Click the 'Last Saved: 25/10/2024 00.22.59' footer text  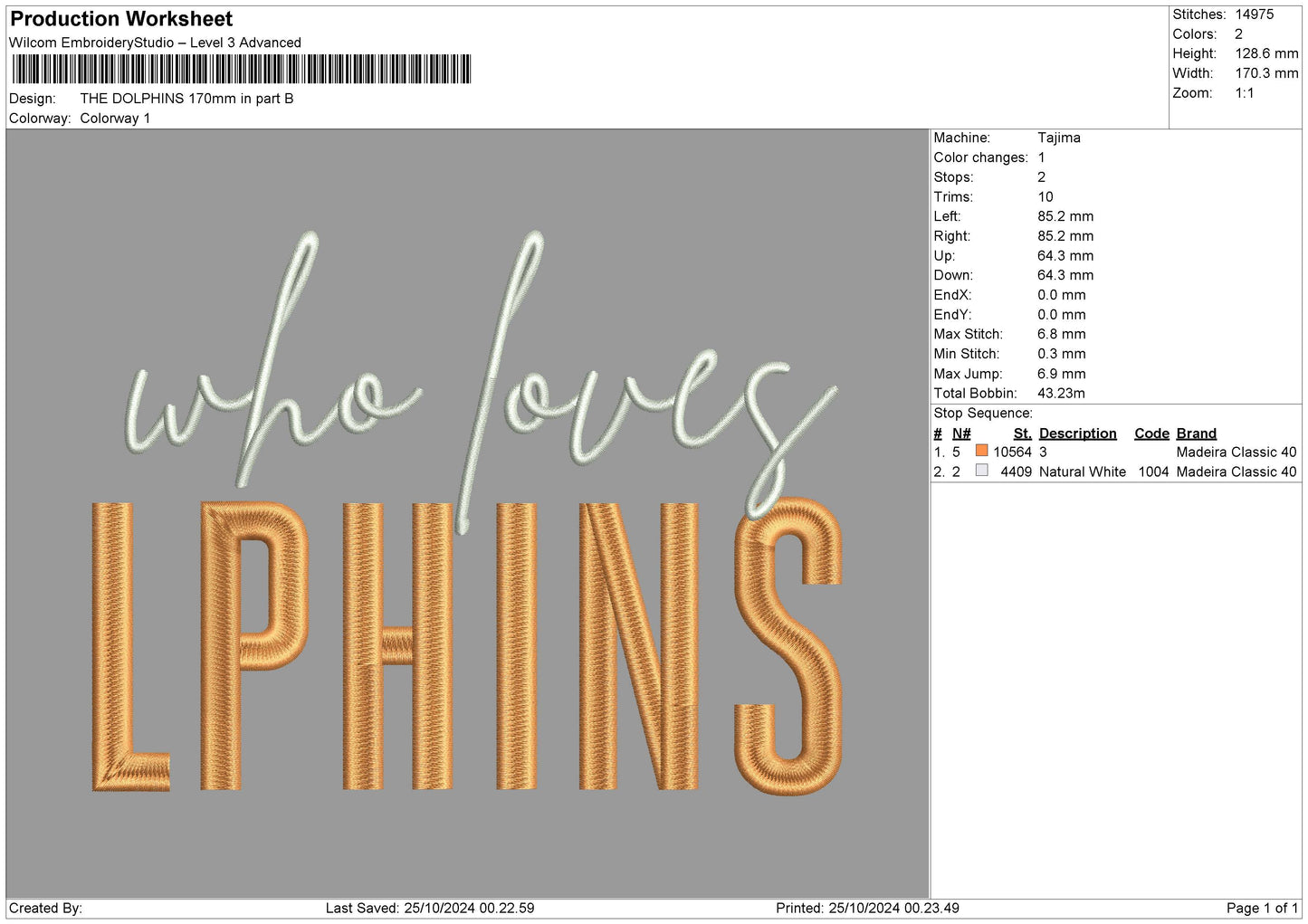pyautogui.click(x=430, y=909)
